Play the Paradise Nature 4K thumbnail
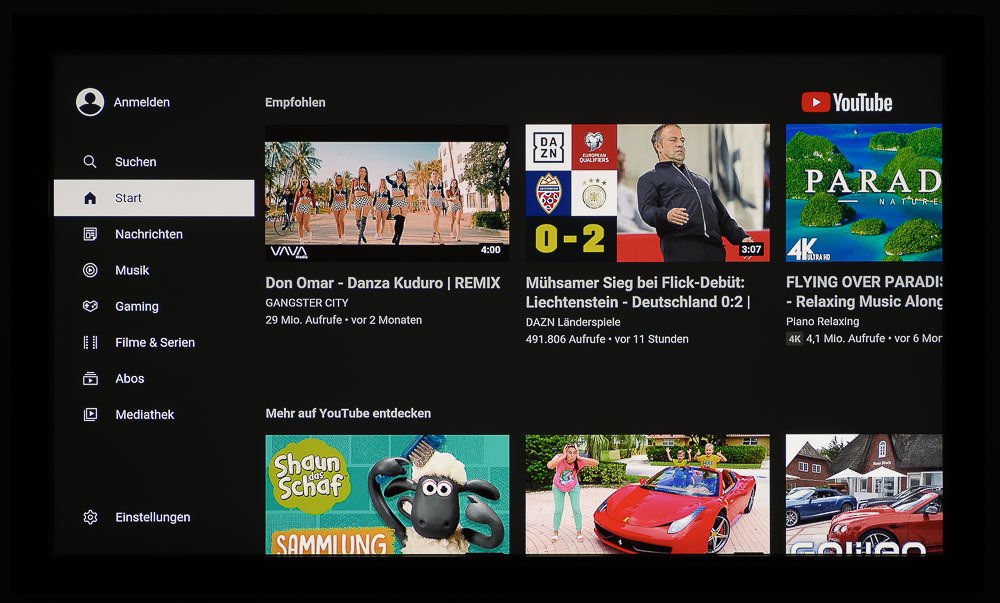 click(x=864, y=193)
